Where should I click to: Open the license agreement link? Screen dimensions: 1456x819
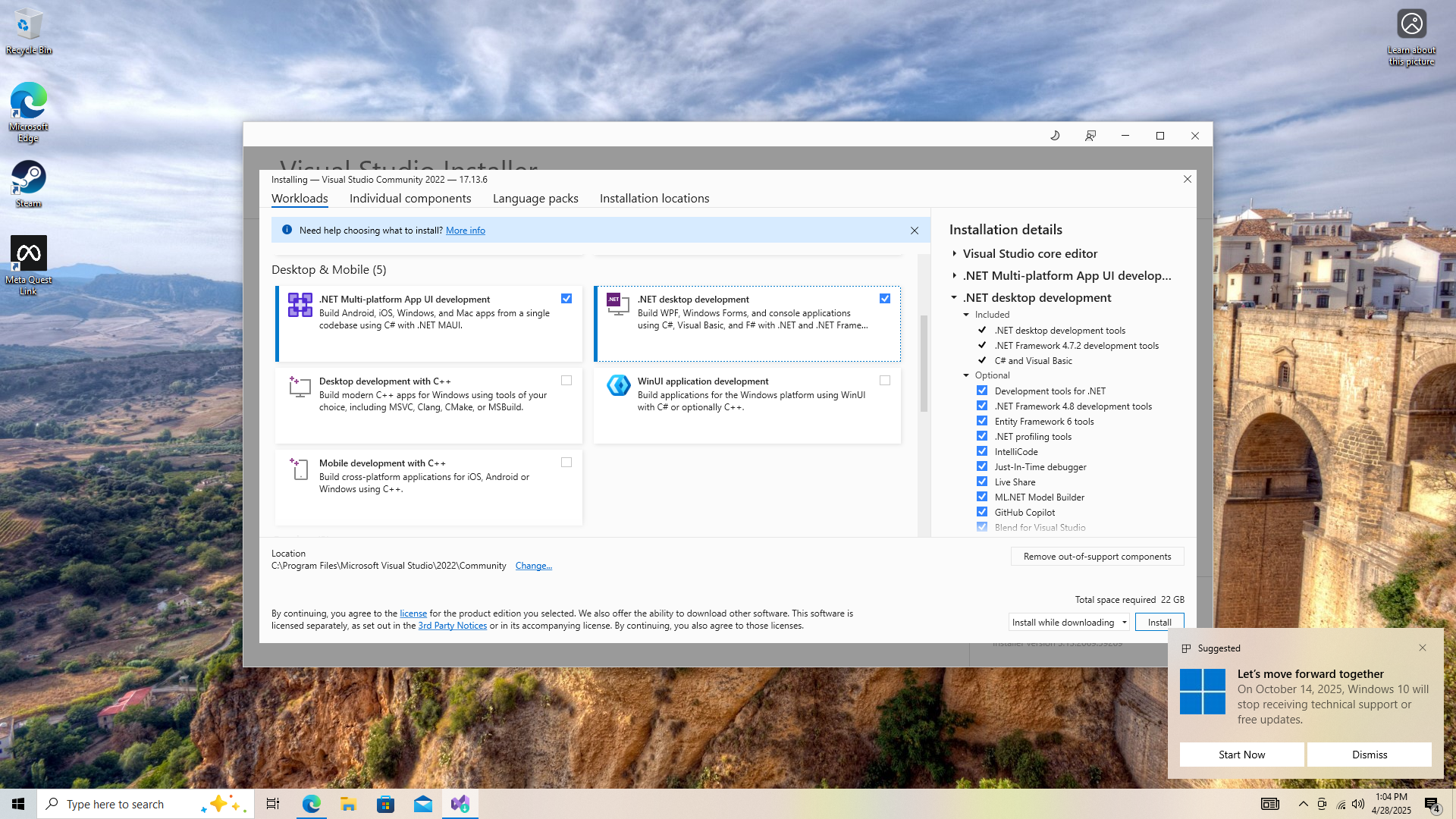point(413,613)
